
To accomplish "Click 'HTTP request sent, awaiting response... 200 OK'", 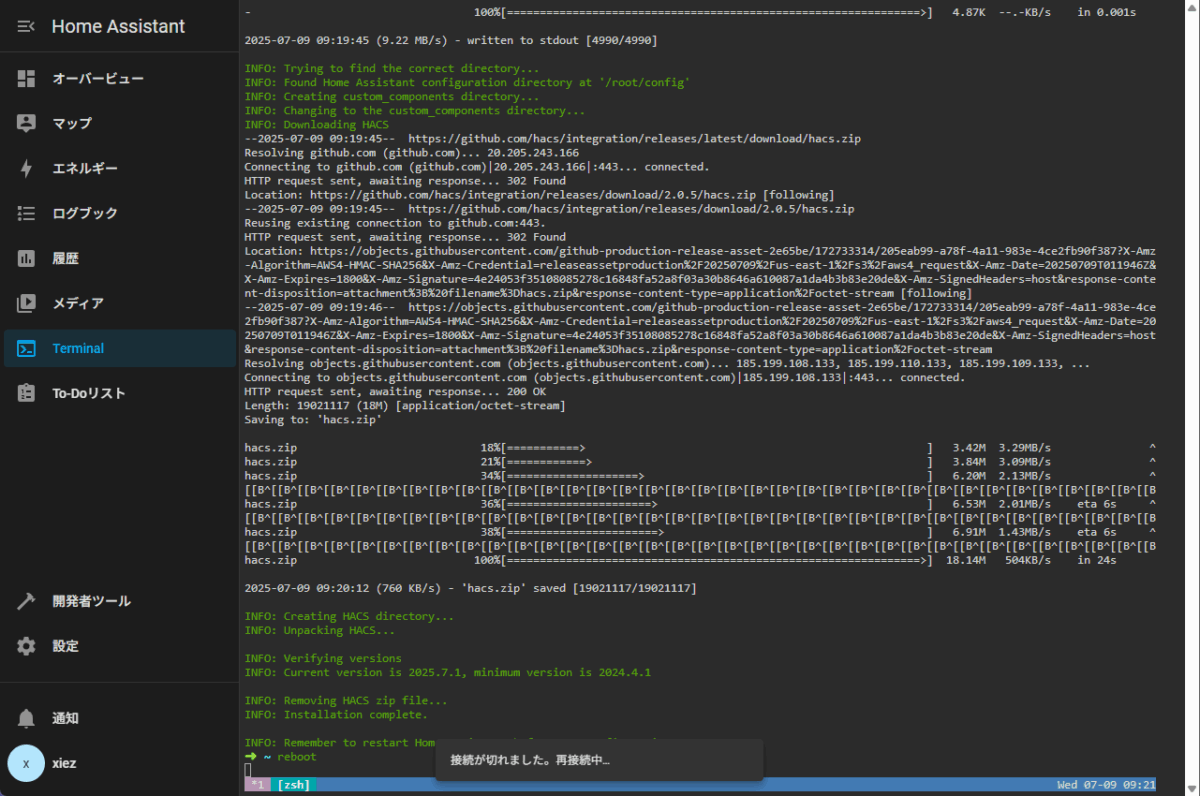I will point(395,392).
